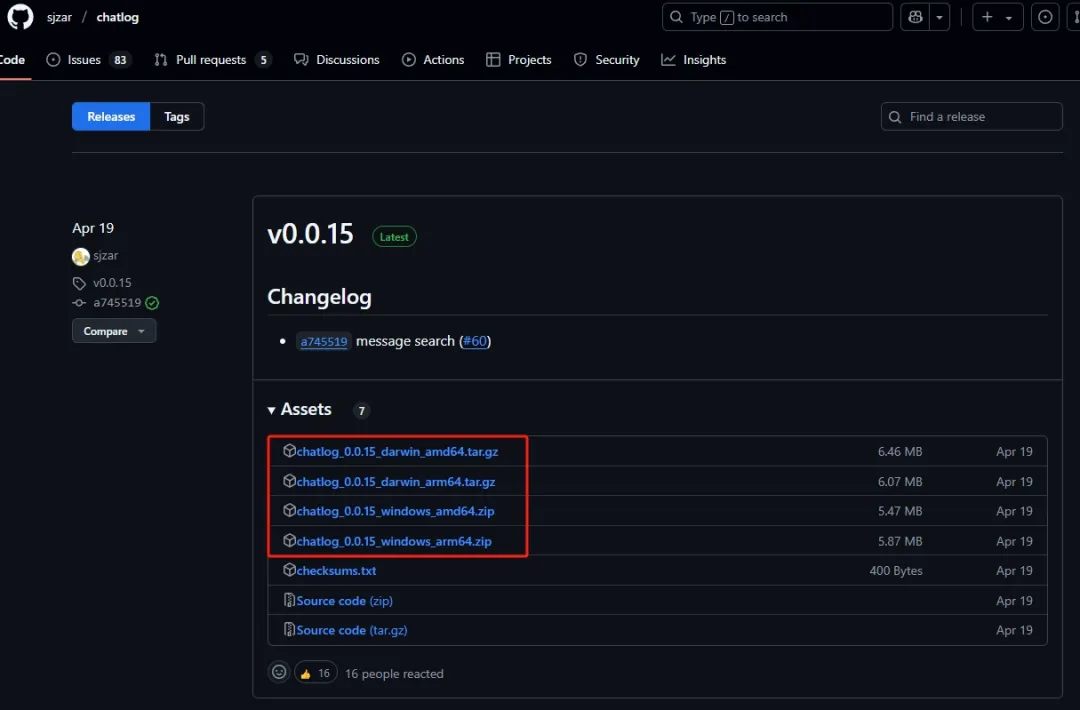This screenshot has height=710, width=1080.
Task: Click the 'Find a release' search field
Action: 971,116
